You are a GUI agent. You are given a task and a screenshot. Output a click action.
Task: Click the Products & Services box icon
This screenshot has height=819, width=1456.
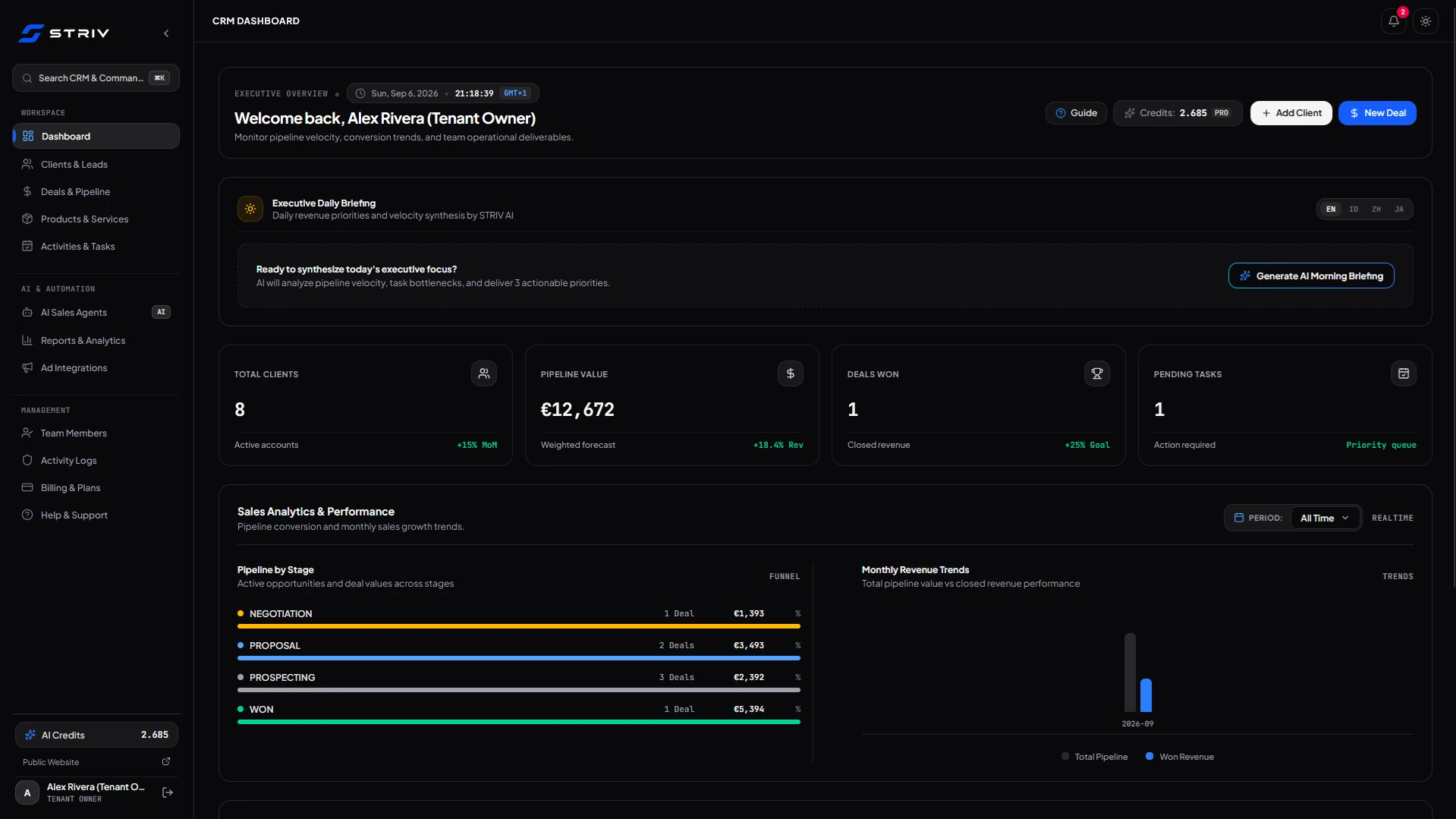27,219
